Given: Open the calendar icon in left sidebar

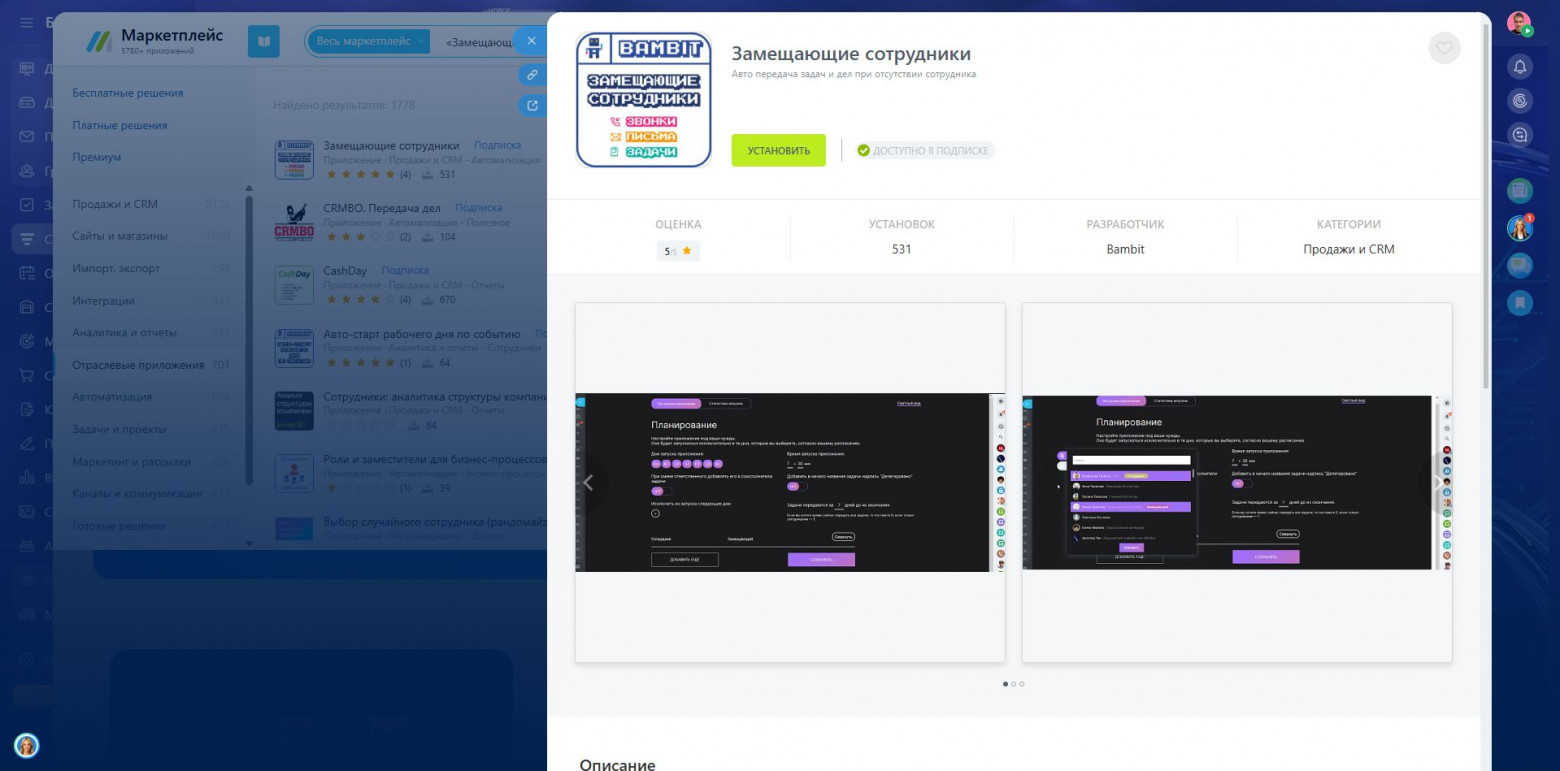Looking at the screenshot, I should (27, 273).
